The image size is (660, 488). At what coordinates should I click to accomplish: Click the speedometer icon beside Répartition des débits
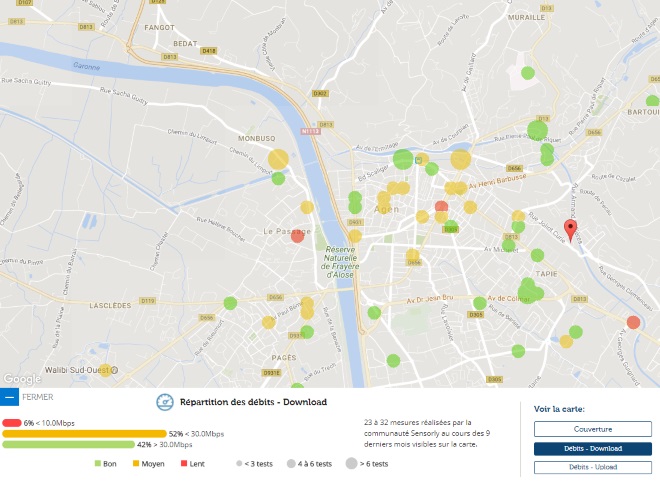point(165,402)
